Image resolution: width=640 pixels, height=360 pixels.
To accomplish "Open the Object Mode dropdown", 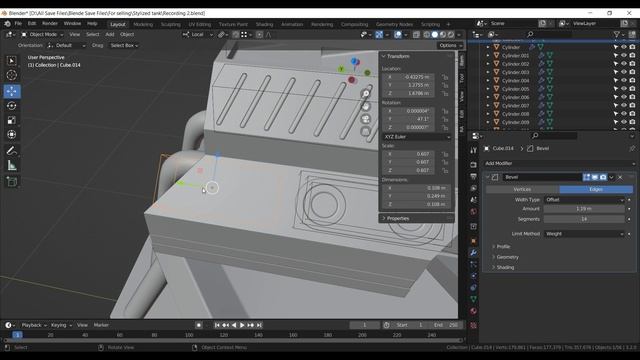I will pos(42,35).
